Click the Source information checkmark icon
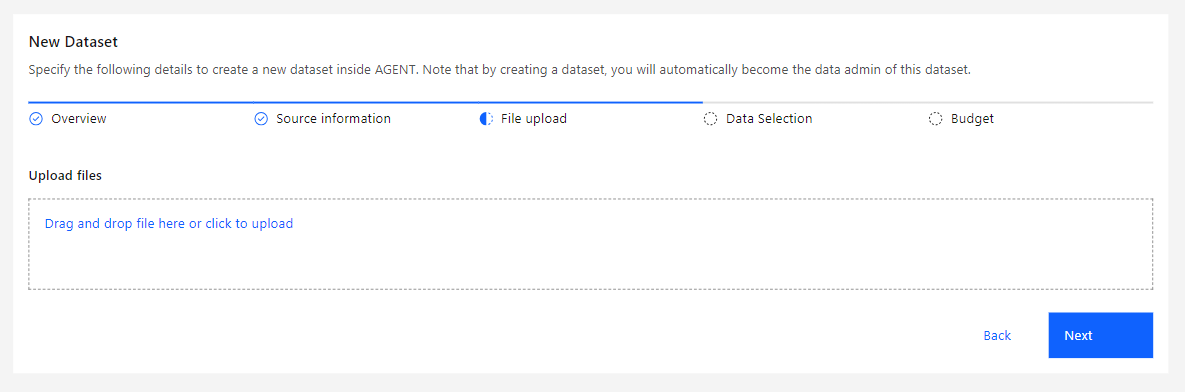The height and width of the screenshot is (392, 1185). click(261, 119)
